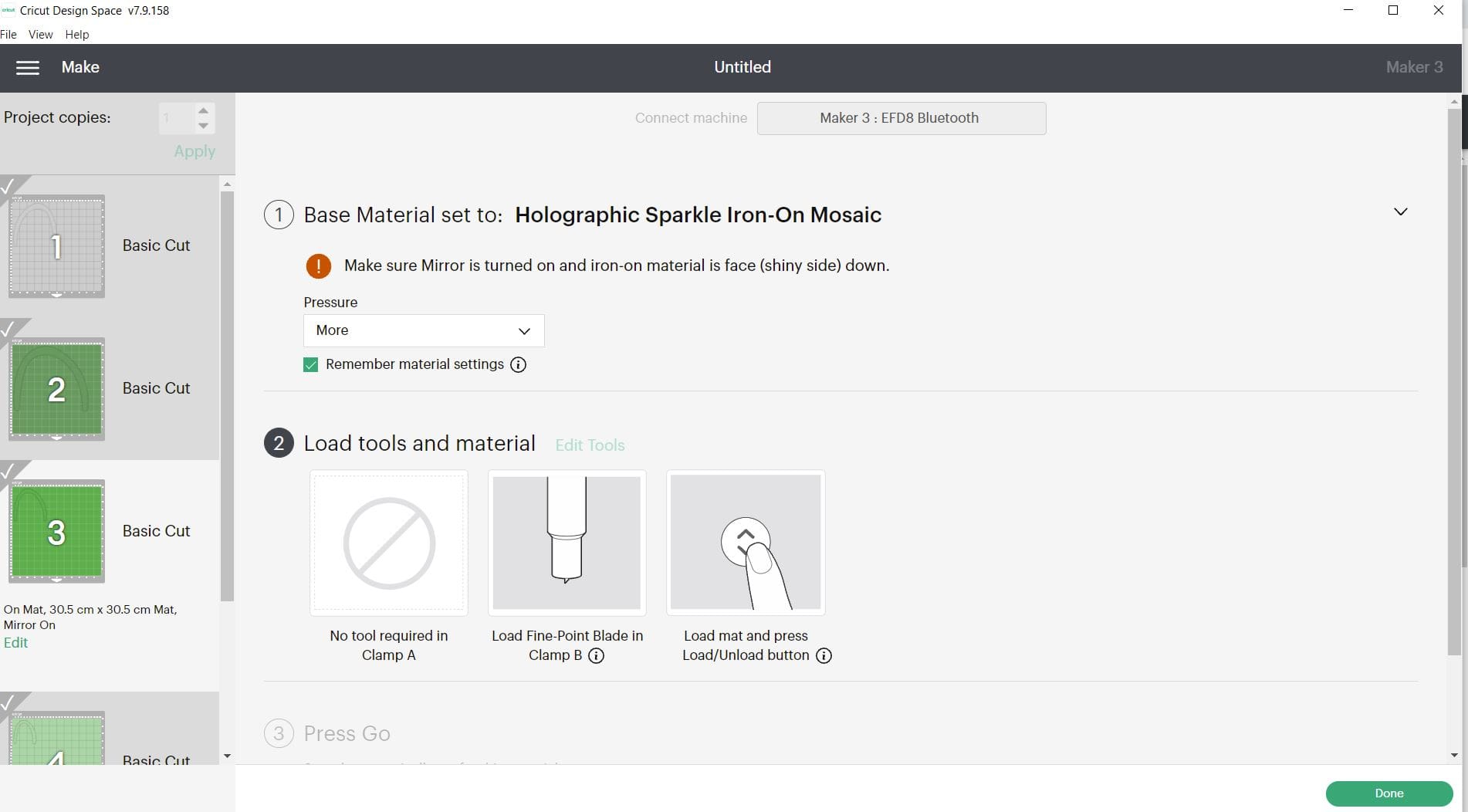Click 'Load mat and press Load/Unload button' caption
The width and height of the screenshot is (1468, 812).
click(x=746, y=645)
